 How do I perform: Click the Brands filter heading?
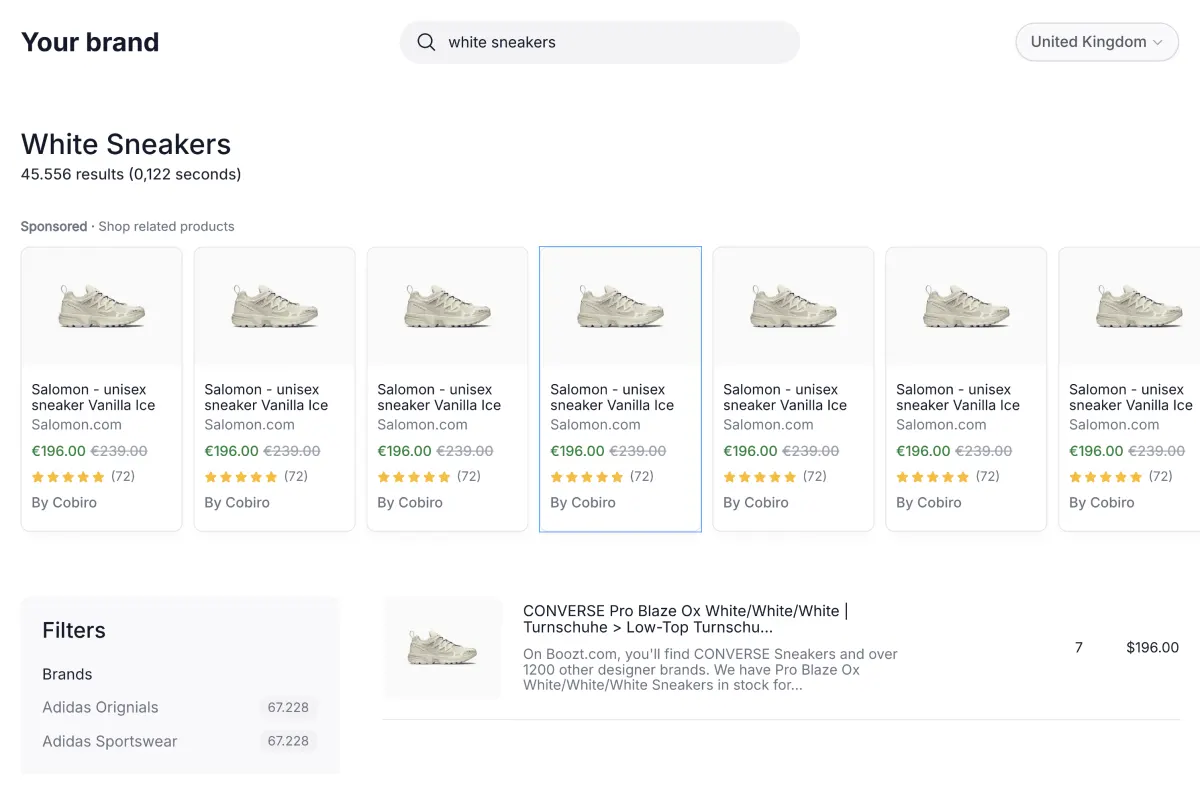coord(67,674)
